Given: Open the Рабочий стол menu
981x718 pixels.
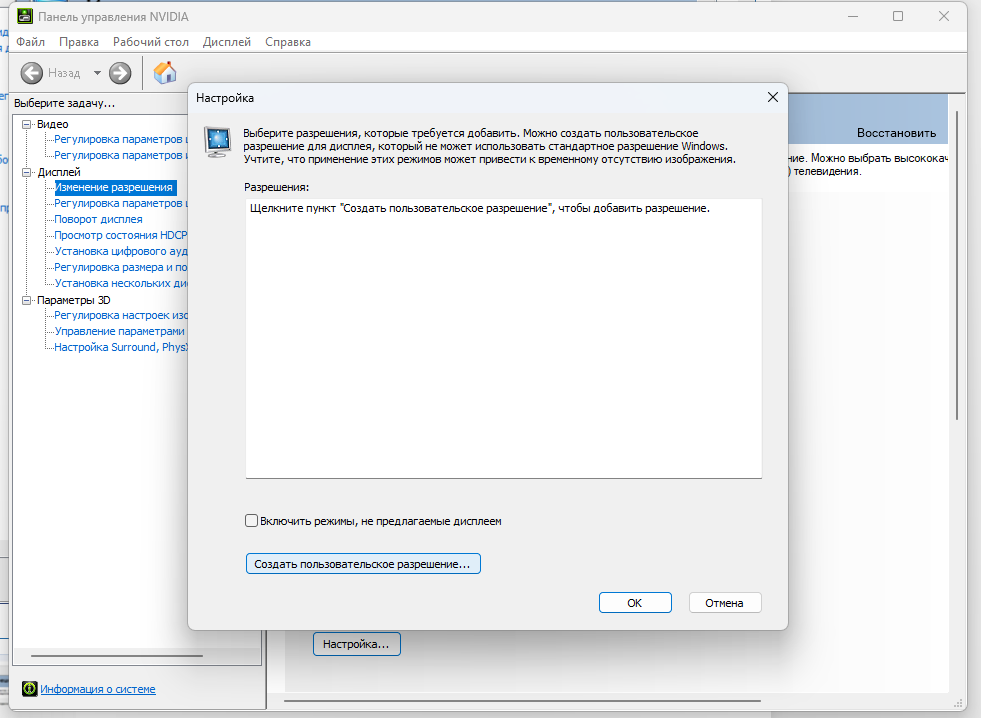Looking at the screenshot, I should (150, 42).
